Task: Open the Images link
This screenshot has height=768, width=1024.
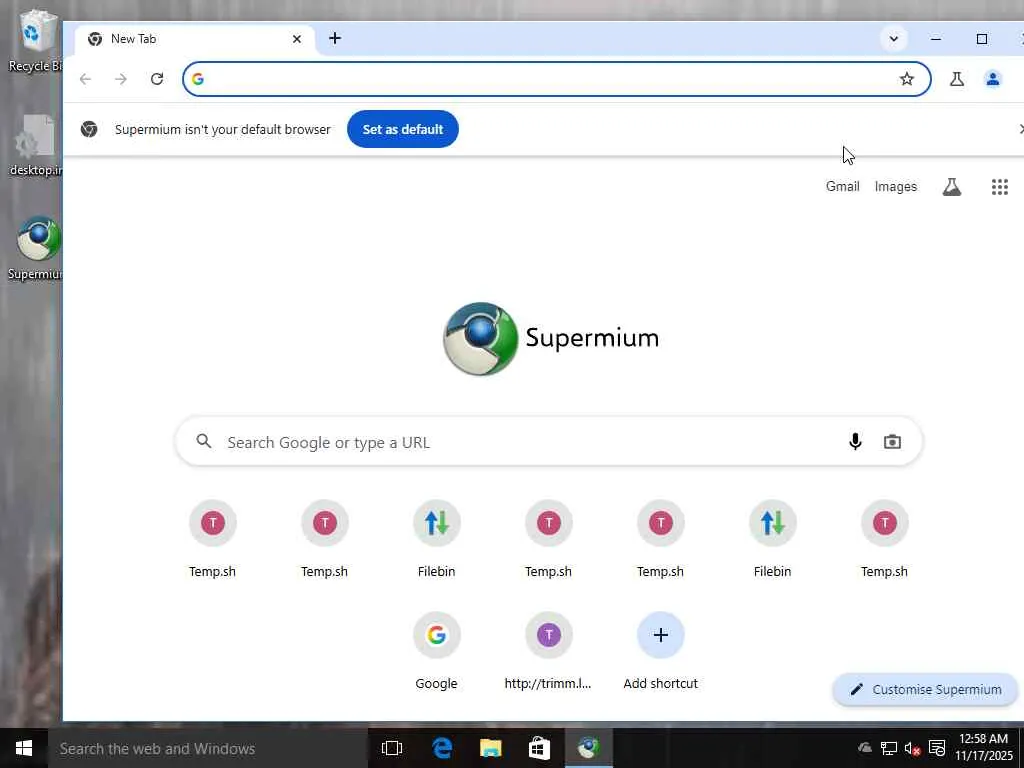Action: (x=895, y=187)
